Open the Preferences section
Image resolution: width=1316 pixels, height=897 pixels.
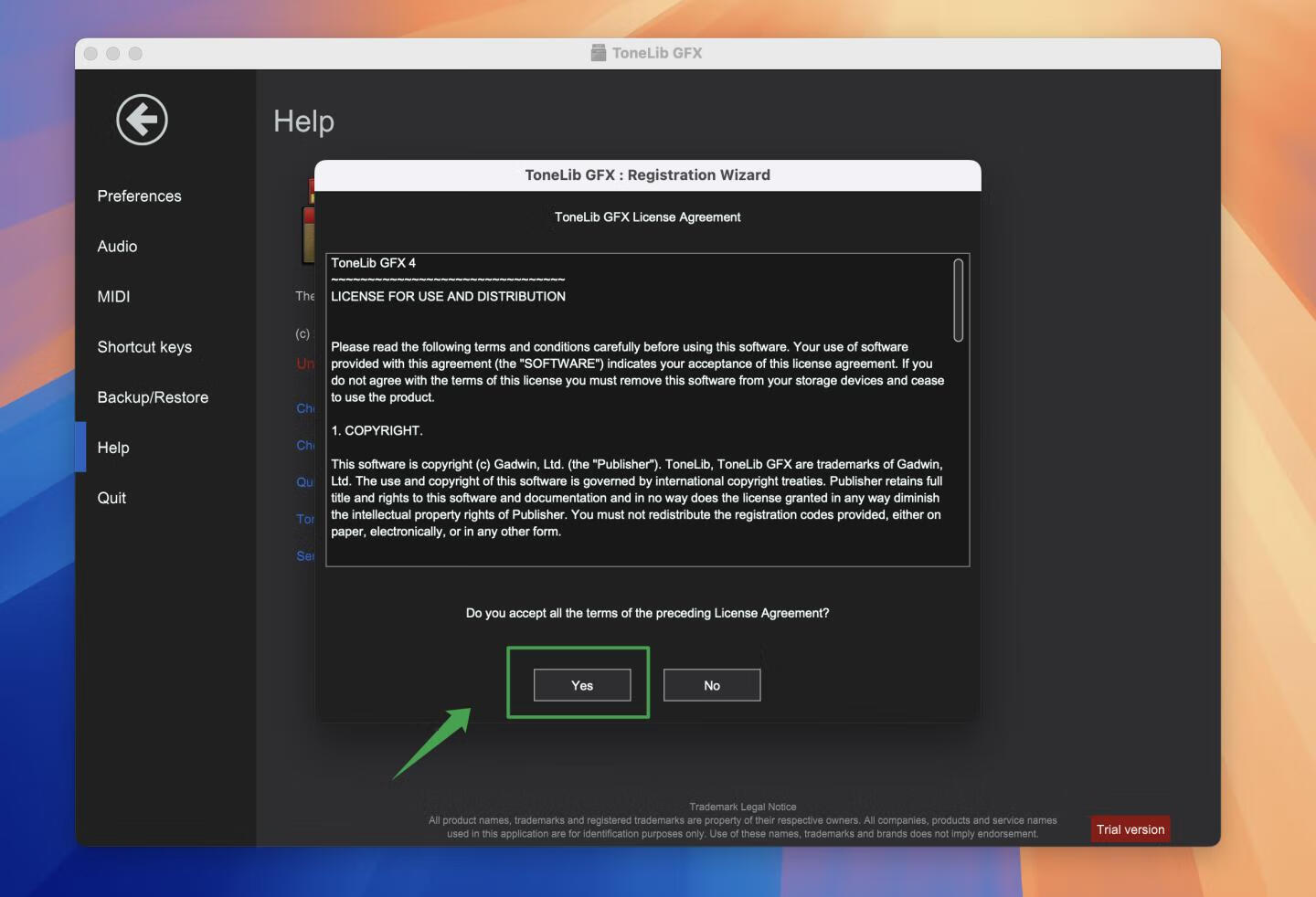139,196
